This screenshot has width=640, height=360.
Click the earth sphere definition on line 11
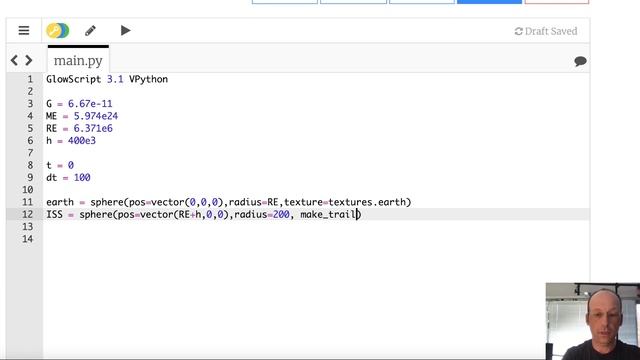pos(229,202)
